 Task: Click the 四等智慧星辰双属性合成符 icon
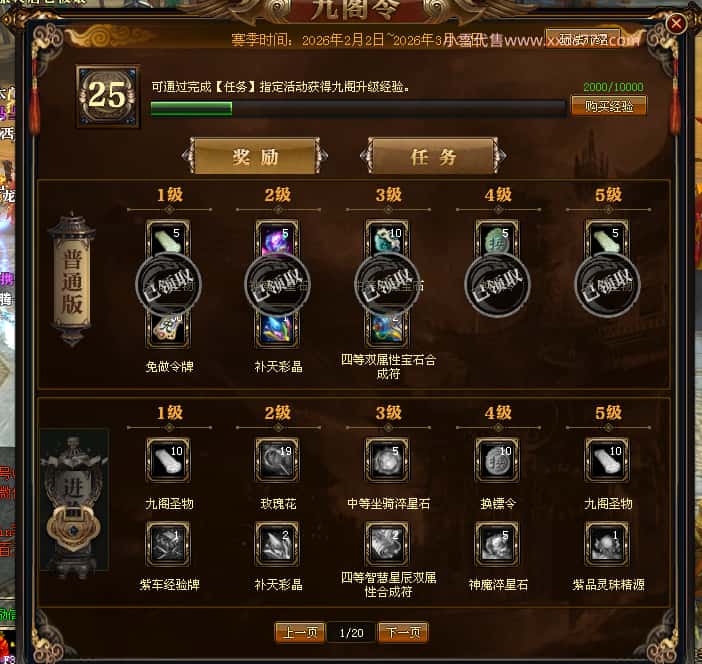pyautogui.click(x=387, y=544)
